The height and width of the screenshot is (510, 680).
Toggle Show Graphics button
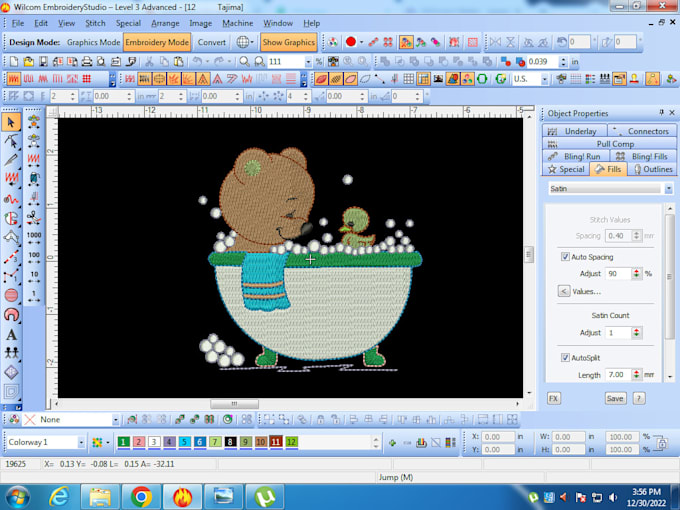coord(288,42)
